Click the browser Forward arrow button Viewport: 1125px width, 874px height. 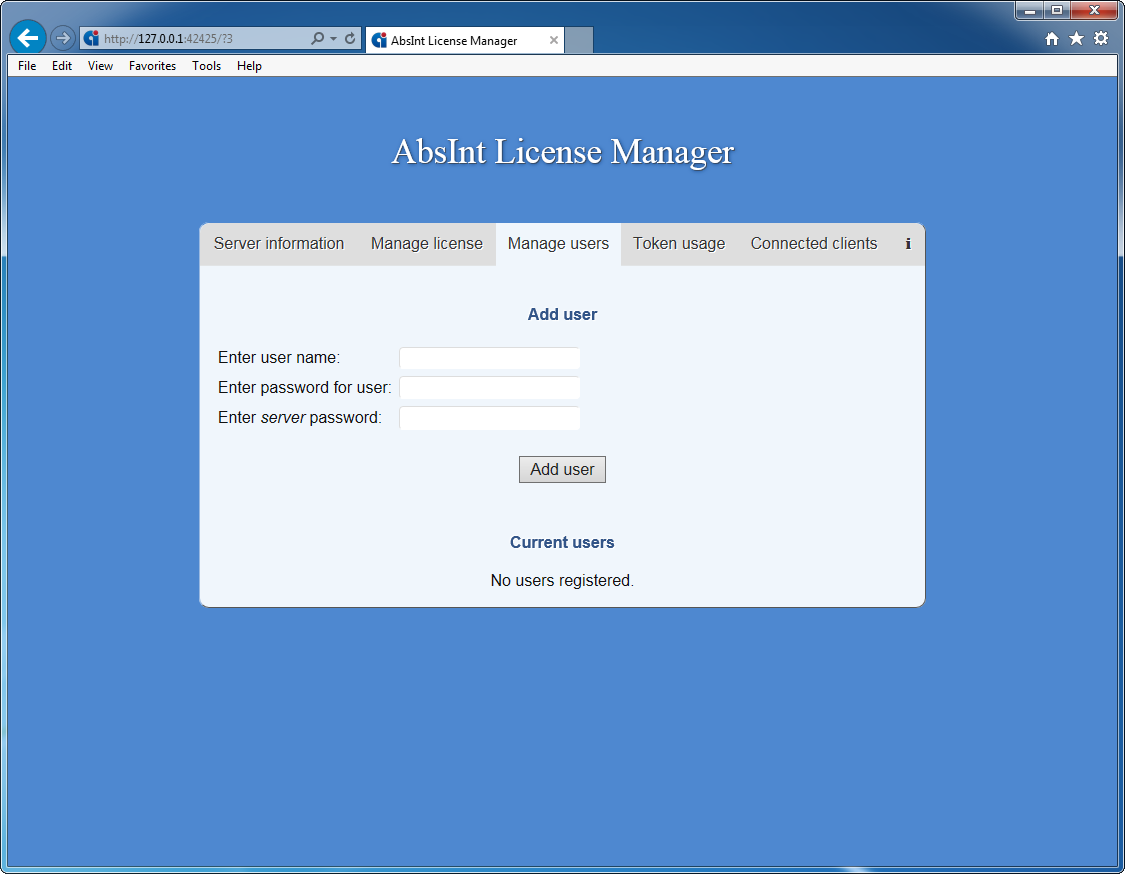(63, 38)
